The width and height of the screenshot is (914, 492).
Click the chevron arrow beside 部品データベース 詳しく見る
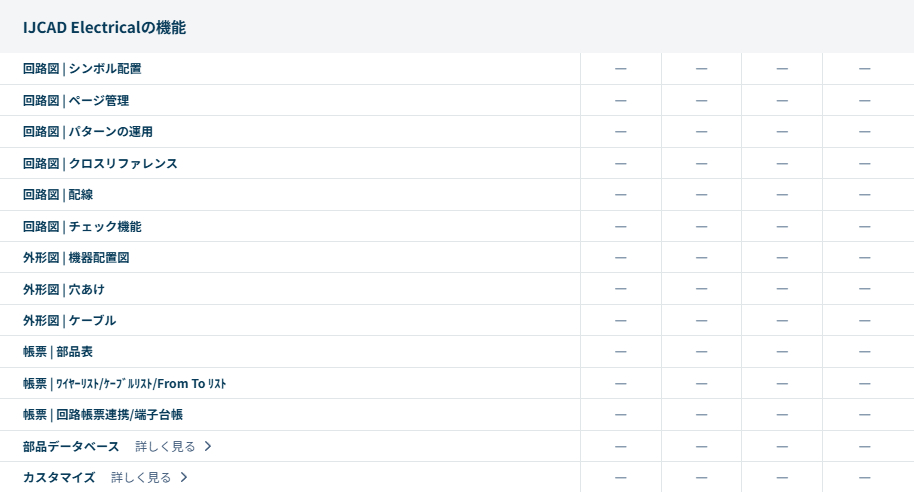pos(208,446)
